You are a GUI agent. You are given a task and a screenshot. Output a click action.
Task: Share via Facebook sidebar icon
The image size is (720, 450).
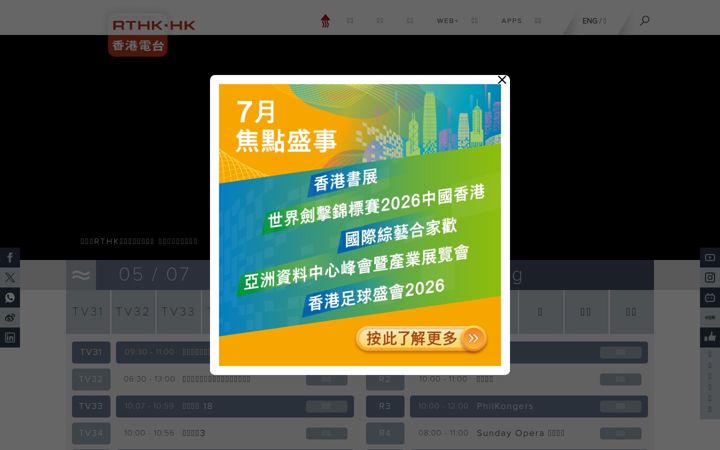[10, 258]
